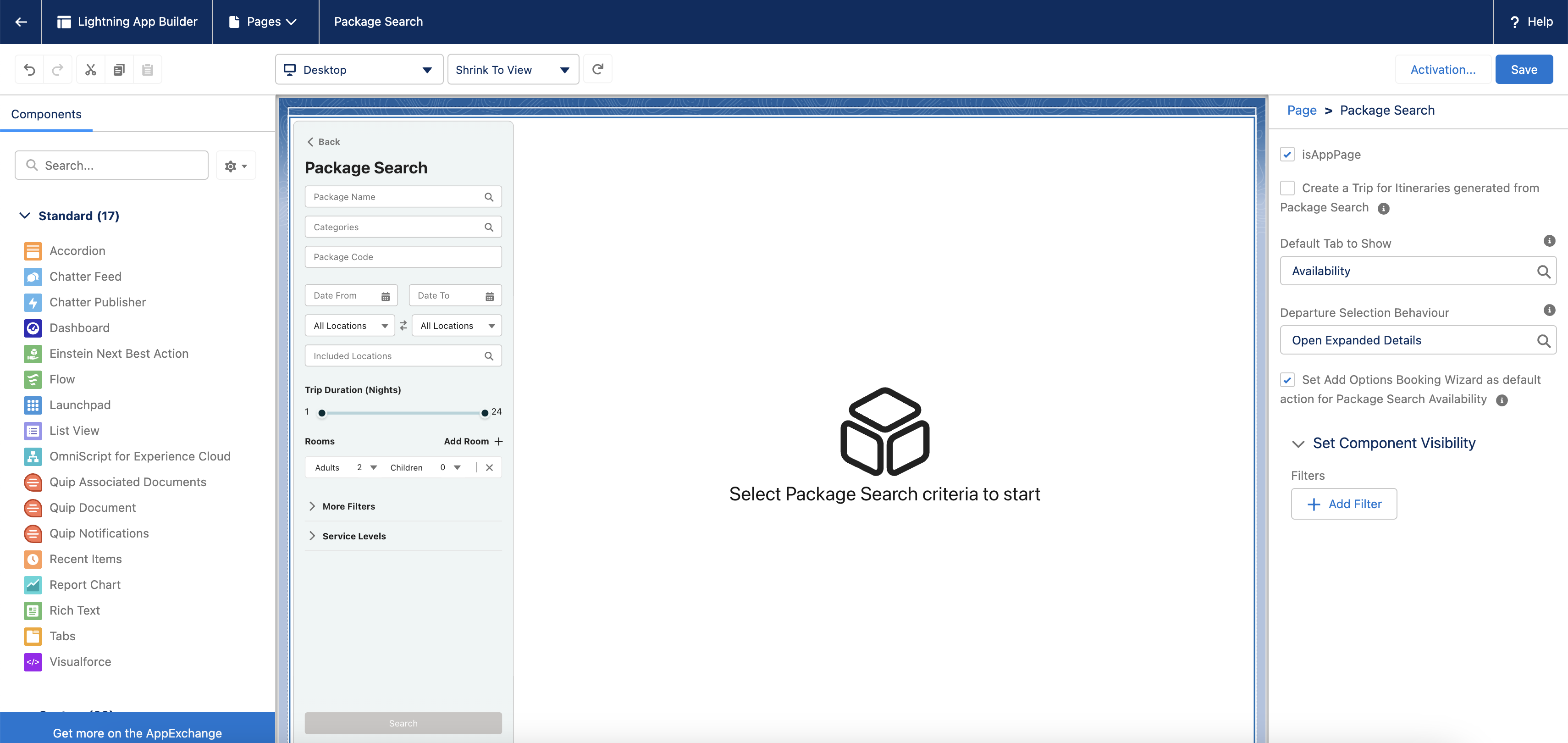Uncheck the isAppPage checkbox
This screenshot has height=743, width=1568.
point(1287,155)
